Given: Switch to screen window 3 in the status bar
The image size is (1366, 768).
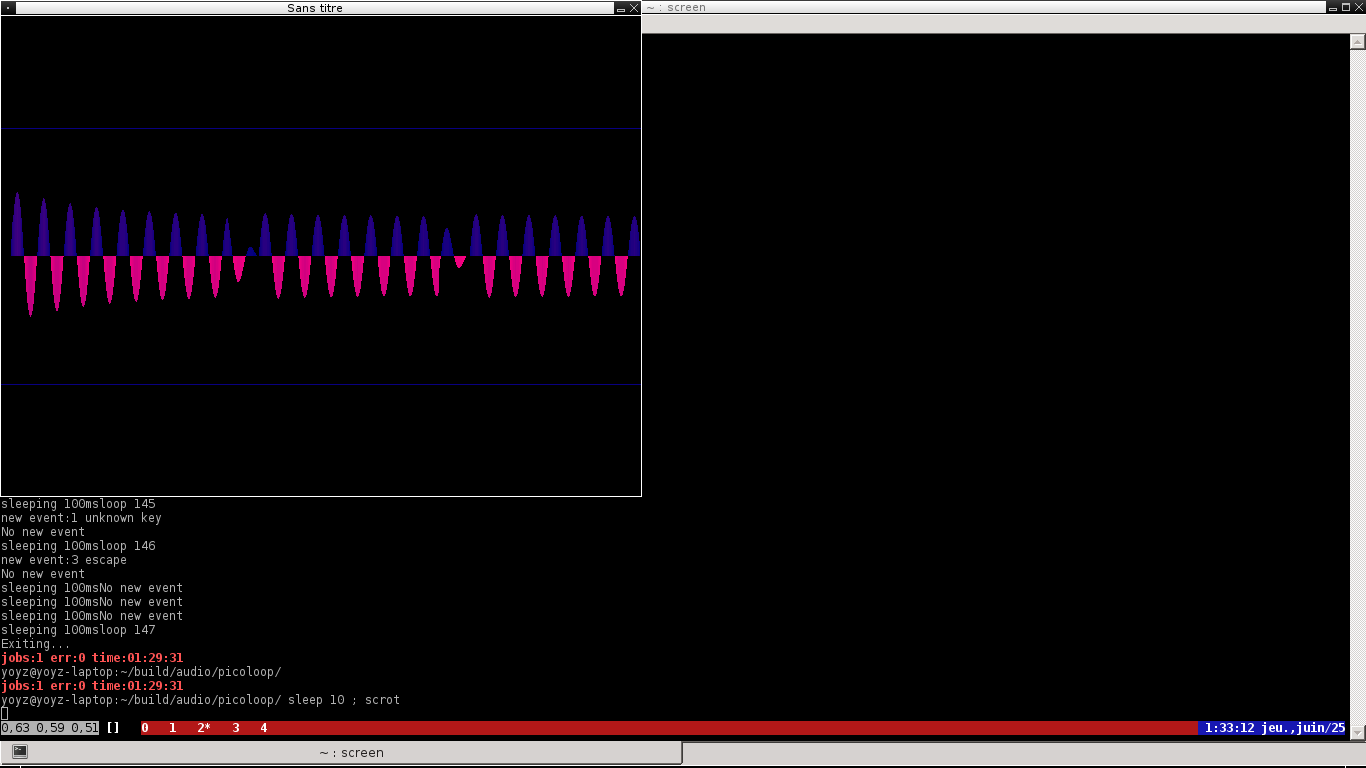Looking at the screenshot, I should [236, 728].
